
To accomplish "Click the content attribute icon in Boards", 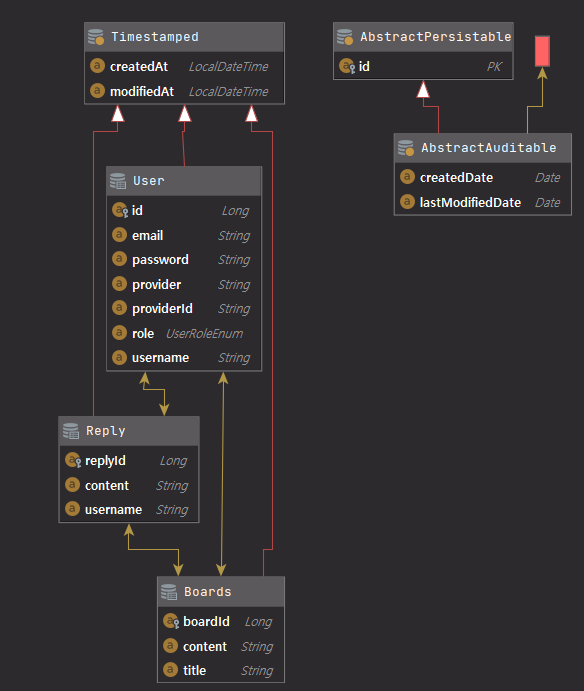I will pos(170,646).
